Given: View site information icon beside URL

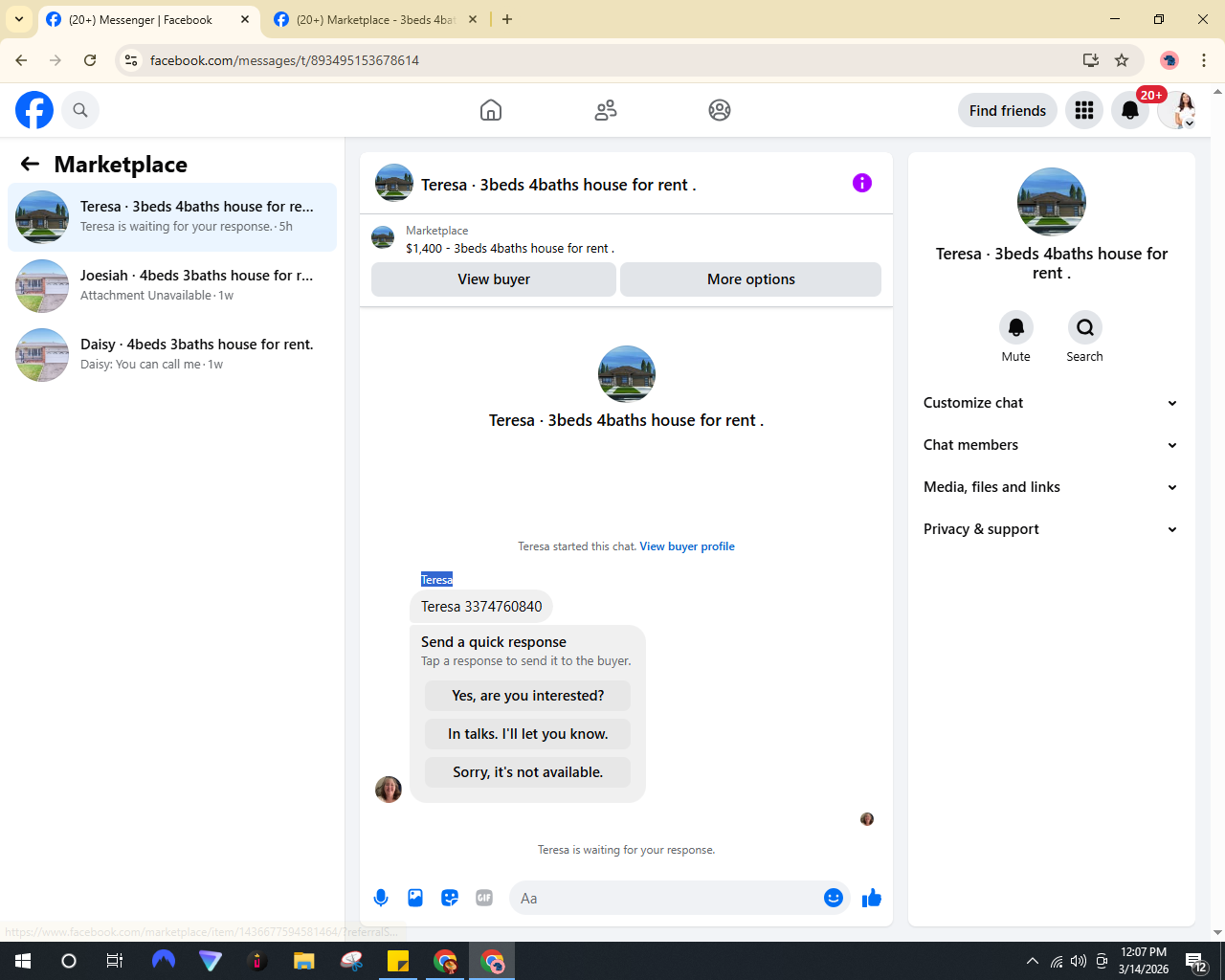Looking at the screenshot, I should (x=131, y=60).
